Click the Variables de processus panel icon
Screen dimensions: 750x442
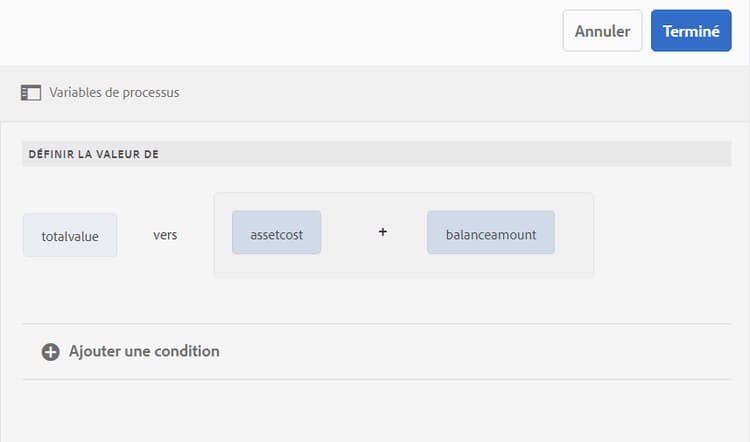pos(31,93)
